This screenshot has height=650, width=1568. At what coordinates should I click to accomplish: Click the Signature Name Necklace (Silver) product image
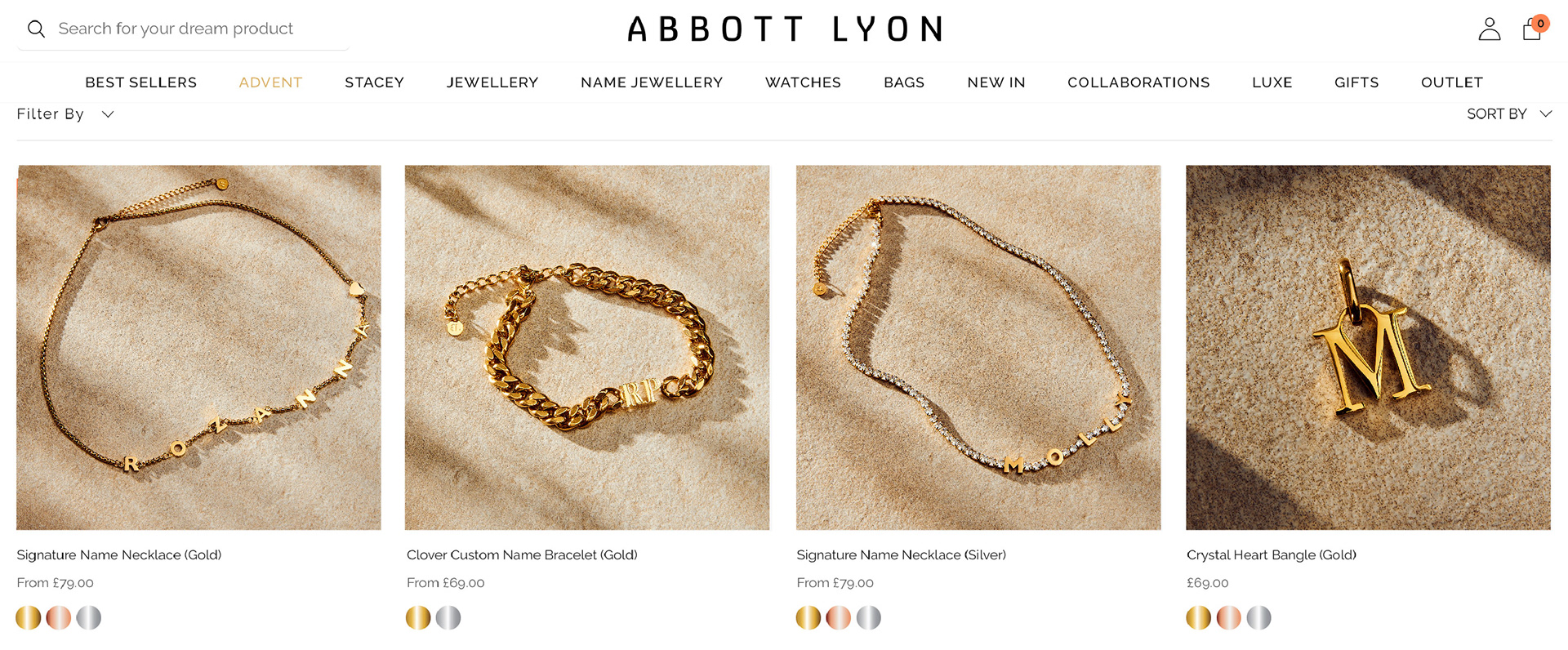pyautogui.click(x=978, y=348)
